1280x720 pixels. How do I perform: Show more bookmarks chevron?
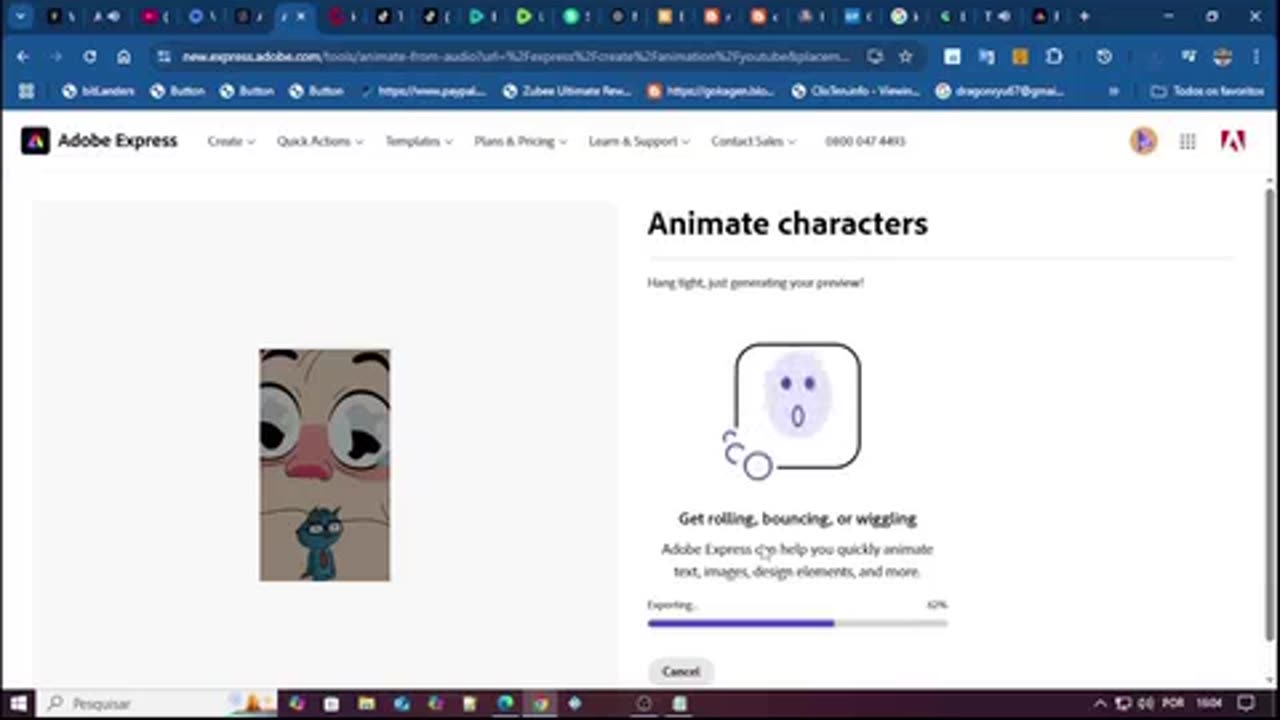point(1113,91)
